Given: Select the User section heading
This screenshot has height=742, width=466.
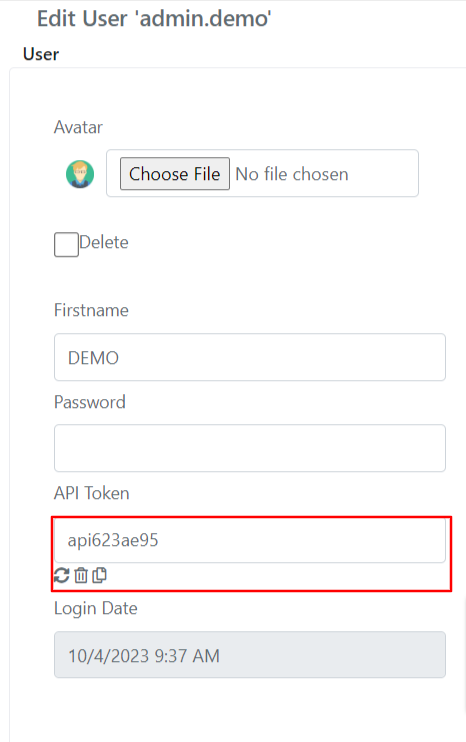Looking at the screenshot, I should [41, 54].
